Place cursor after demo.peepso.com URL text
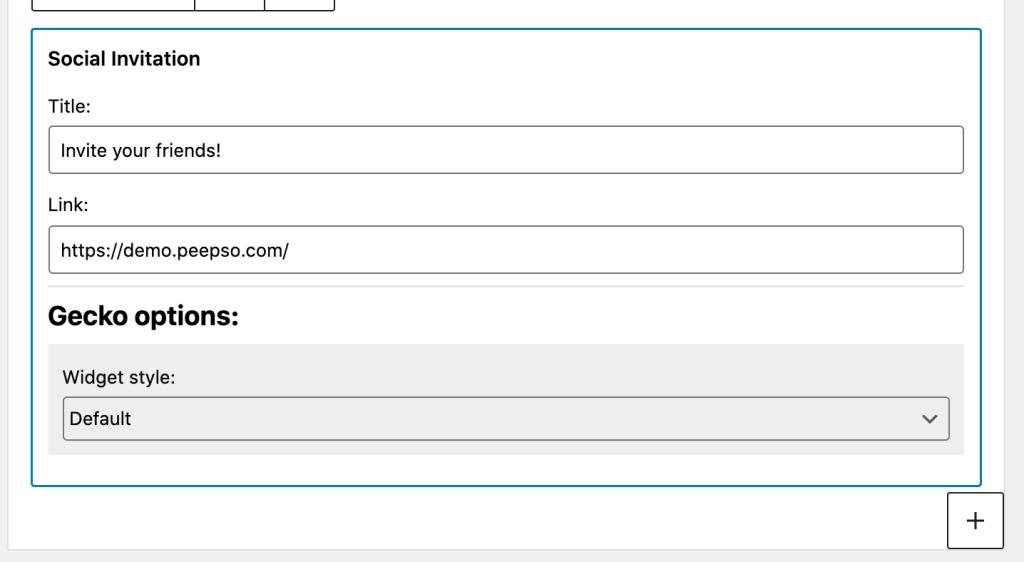The height and width of the screenshot is (562, 1024). [x=291, y=251]
